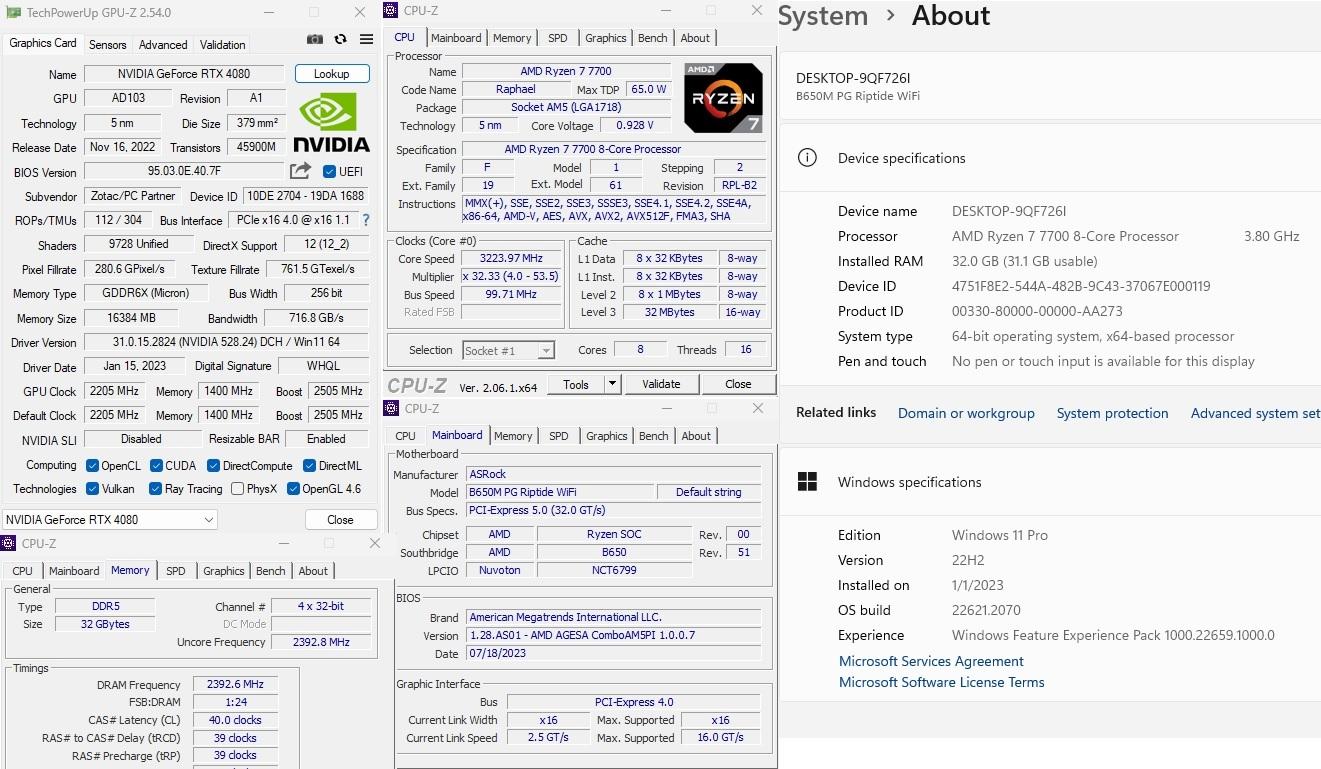The width and height of the screenshot is (1321, 769).
Task: Open the SPD tab in top CPU-Z window
Action: tap(558, 38)
